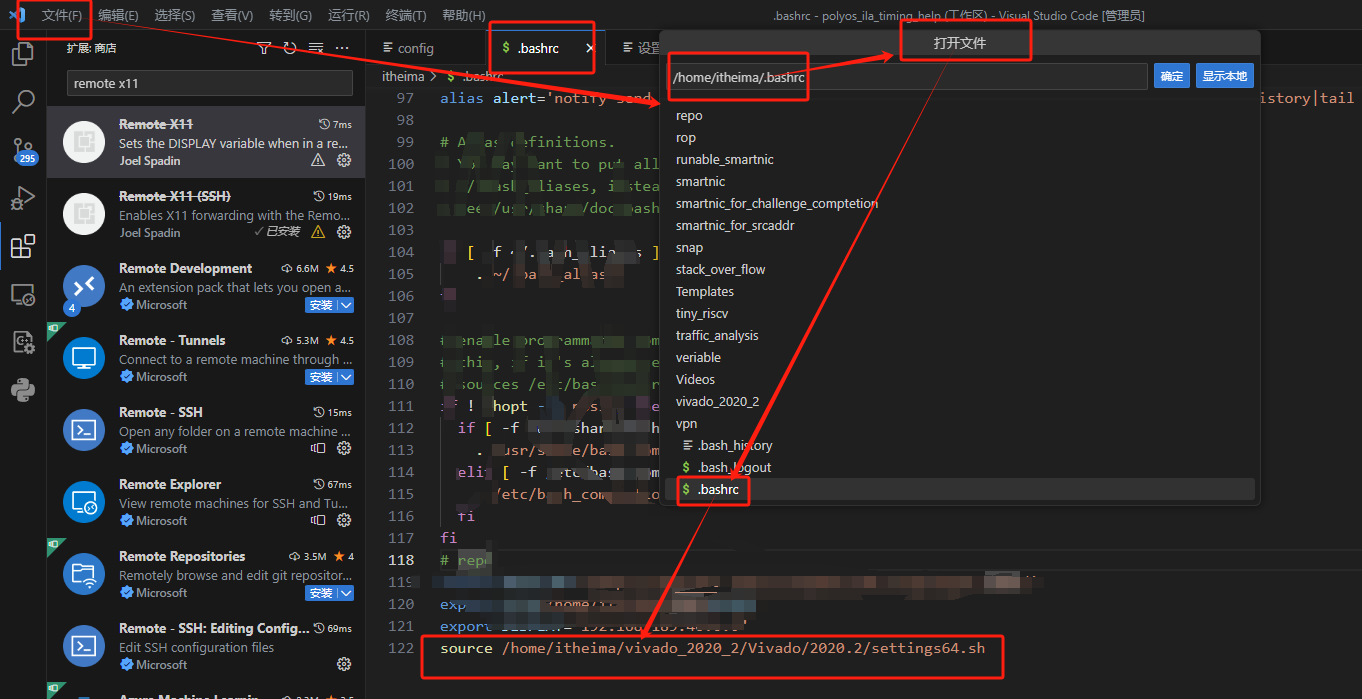Click Remote Explorer extension sync icon
The height and width of the screenshot is (699, 1362).
pyautogui.click(x=318, y=520)
